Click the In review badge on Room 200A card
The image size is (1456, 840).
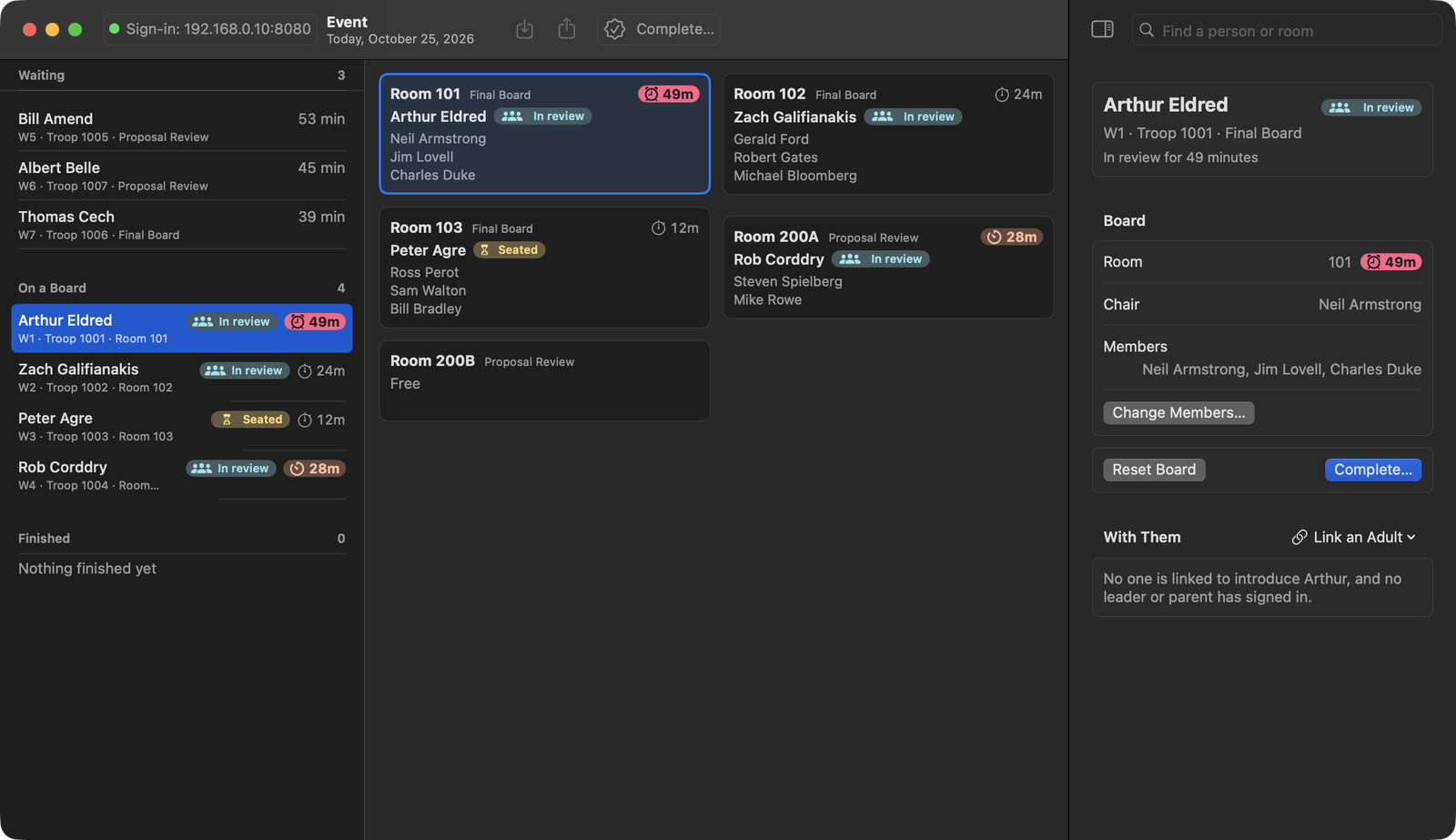tap(881, 259)
